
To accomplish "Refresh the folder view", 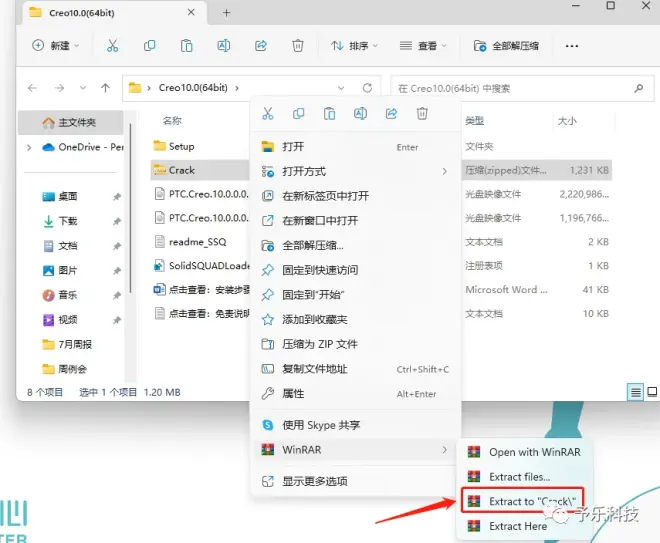I will (367, 88).
